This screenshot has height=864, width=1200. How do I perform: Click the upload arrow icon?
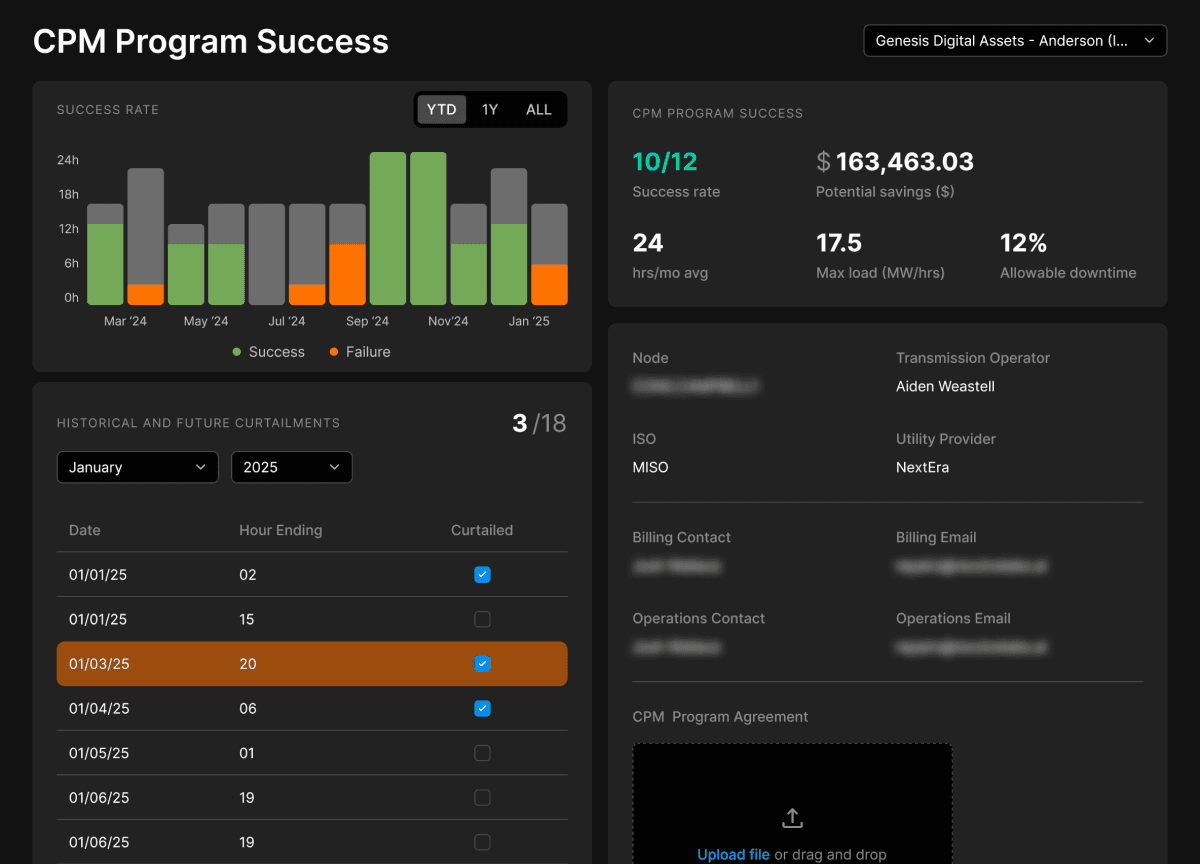tap(792, 818)
